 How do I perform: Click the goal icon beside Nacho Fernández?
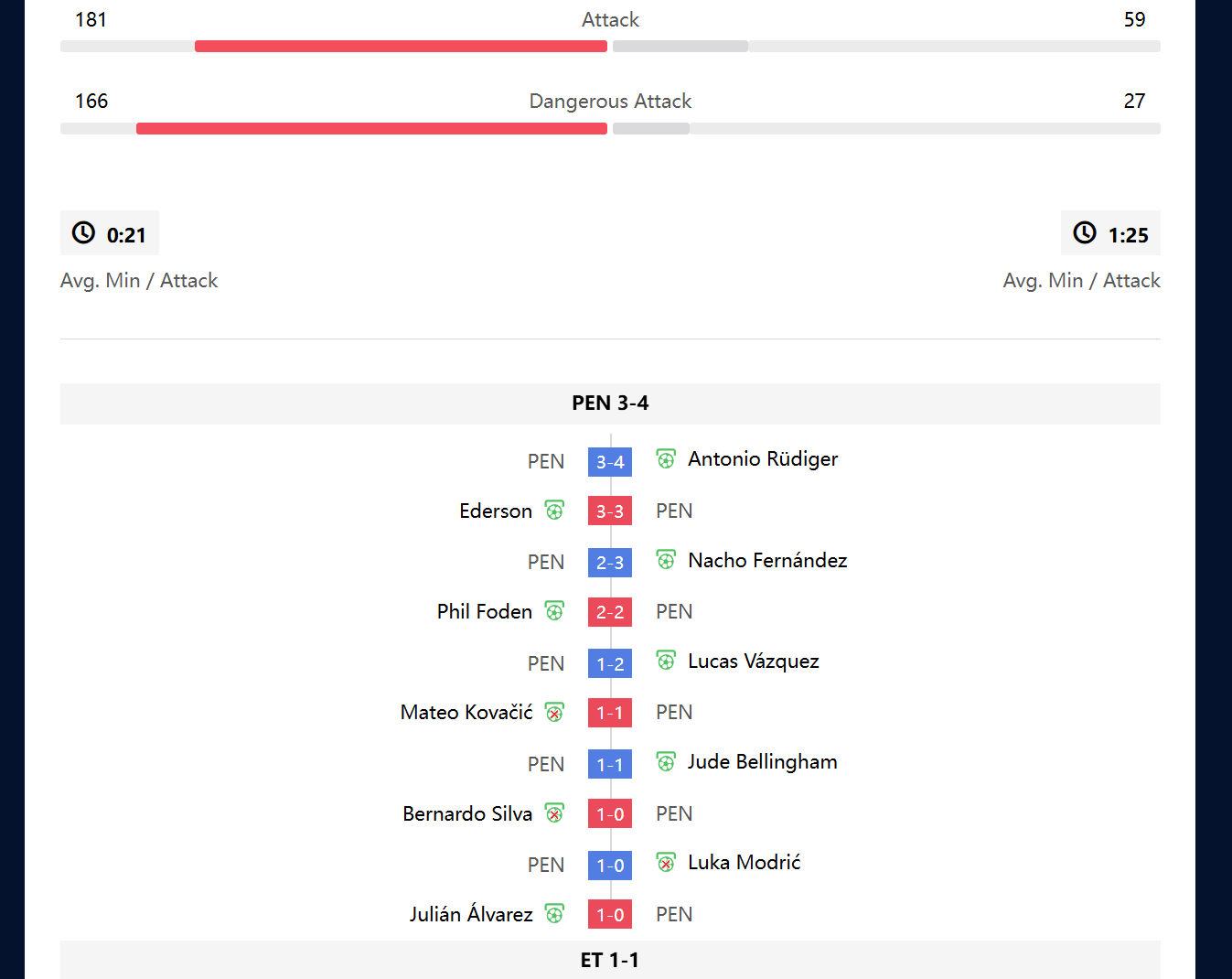tap(666, 560)
